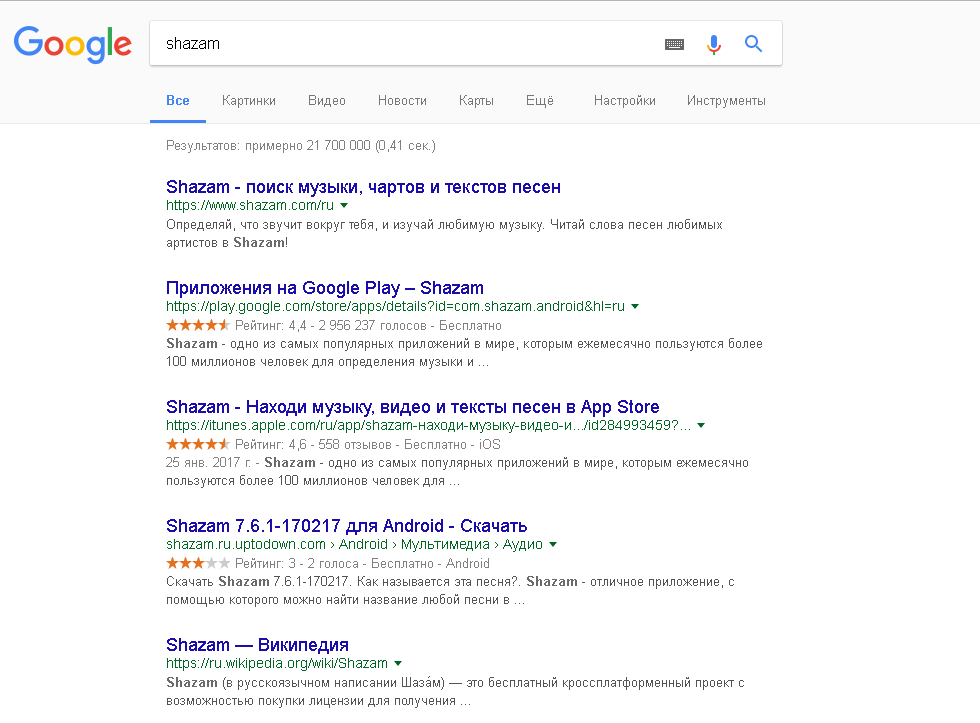This screenshot has height=723, width=980.
Task: Open 'Shazam 7.6.1-170217 для Android' link
Action: [347, 526]
